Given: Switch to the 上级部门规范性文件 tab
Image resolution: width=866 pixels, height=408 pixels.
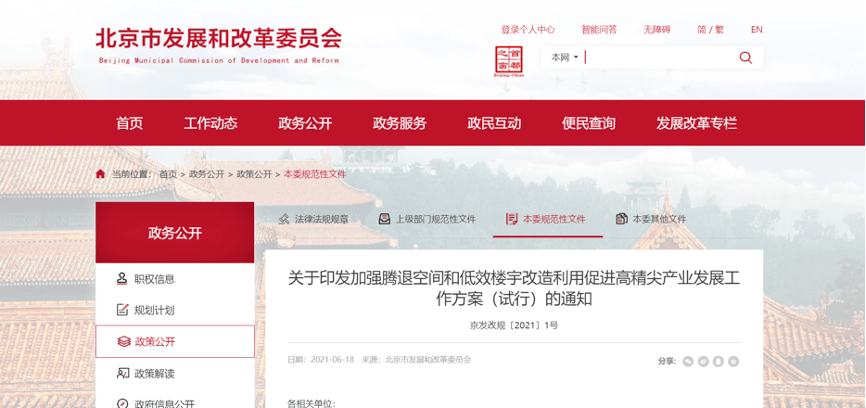Looking at the screenshot, I should [x=427, y=219].
